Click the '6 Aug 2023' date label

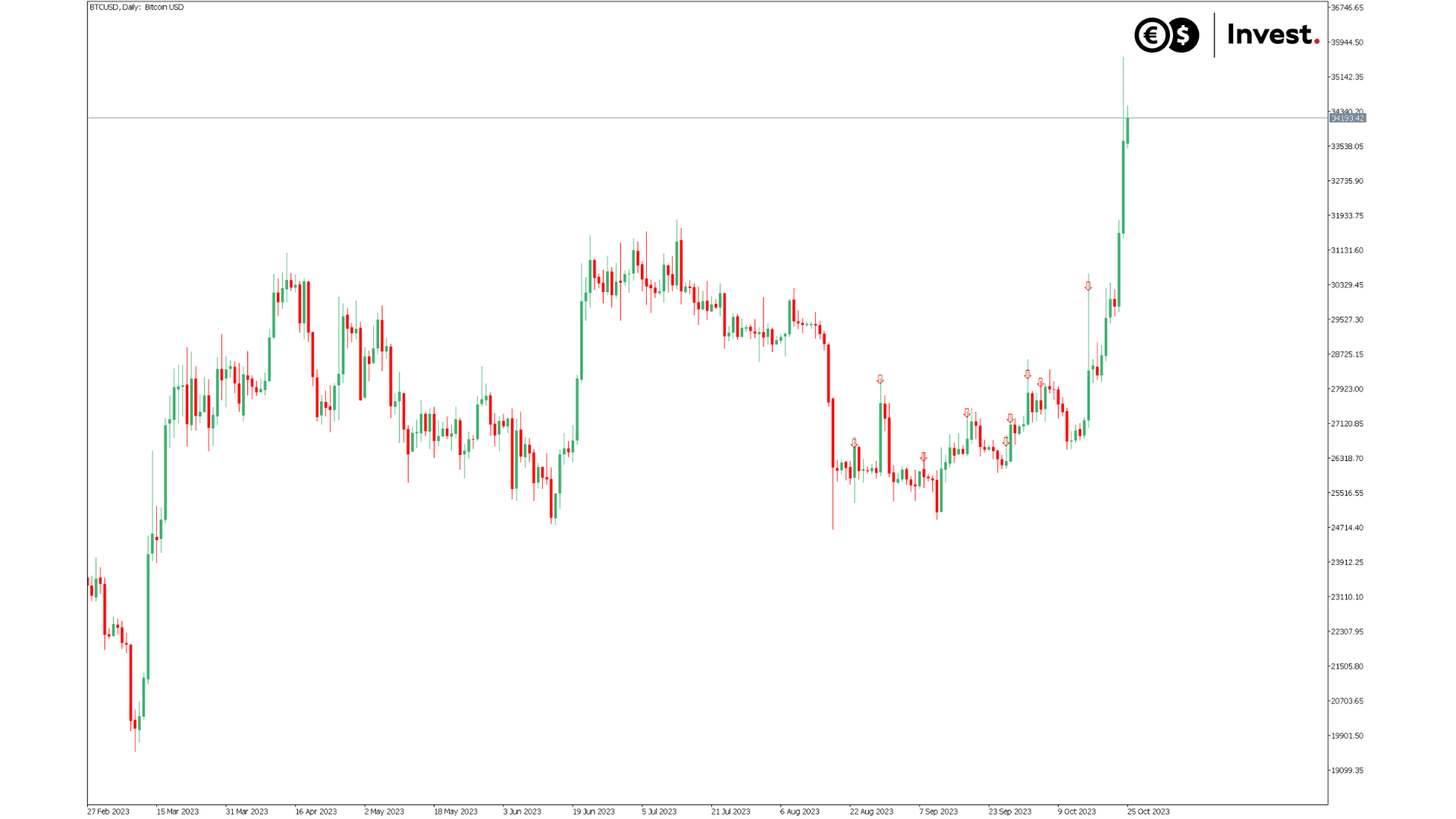pyautogui.click(x=800, y=811)
